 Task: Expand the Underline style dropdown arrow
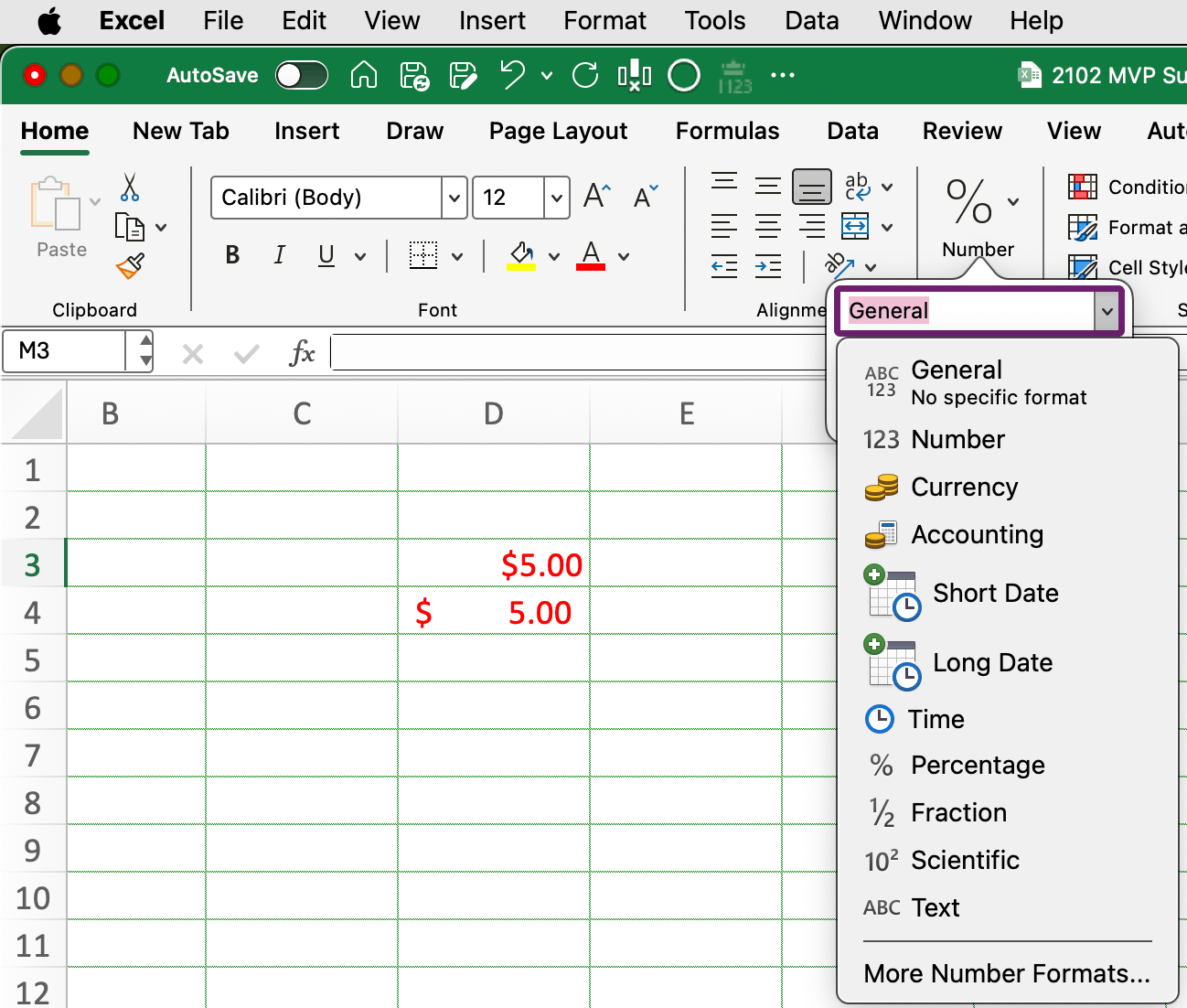click(x=360, y=257)
